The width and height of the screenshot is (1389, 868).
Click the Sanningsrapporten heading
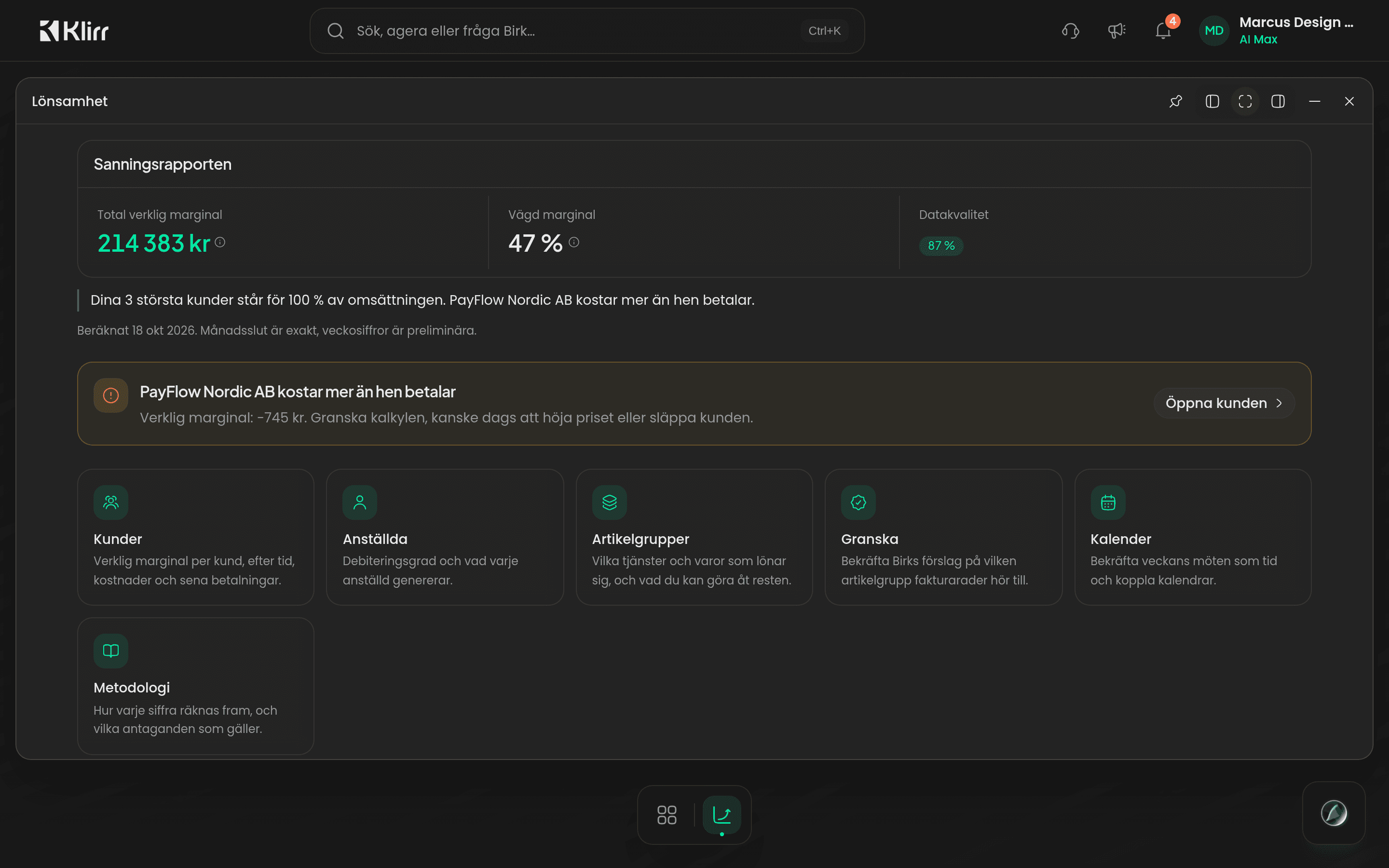[163, 164]
